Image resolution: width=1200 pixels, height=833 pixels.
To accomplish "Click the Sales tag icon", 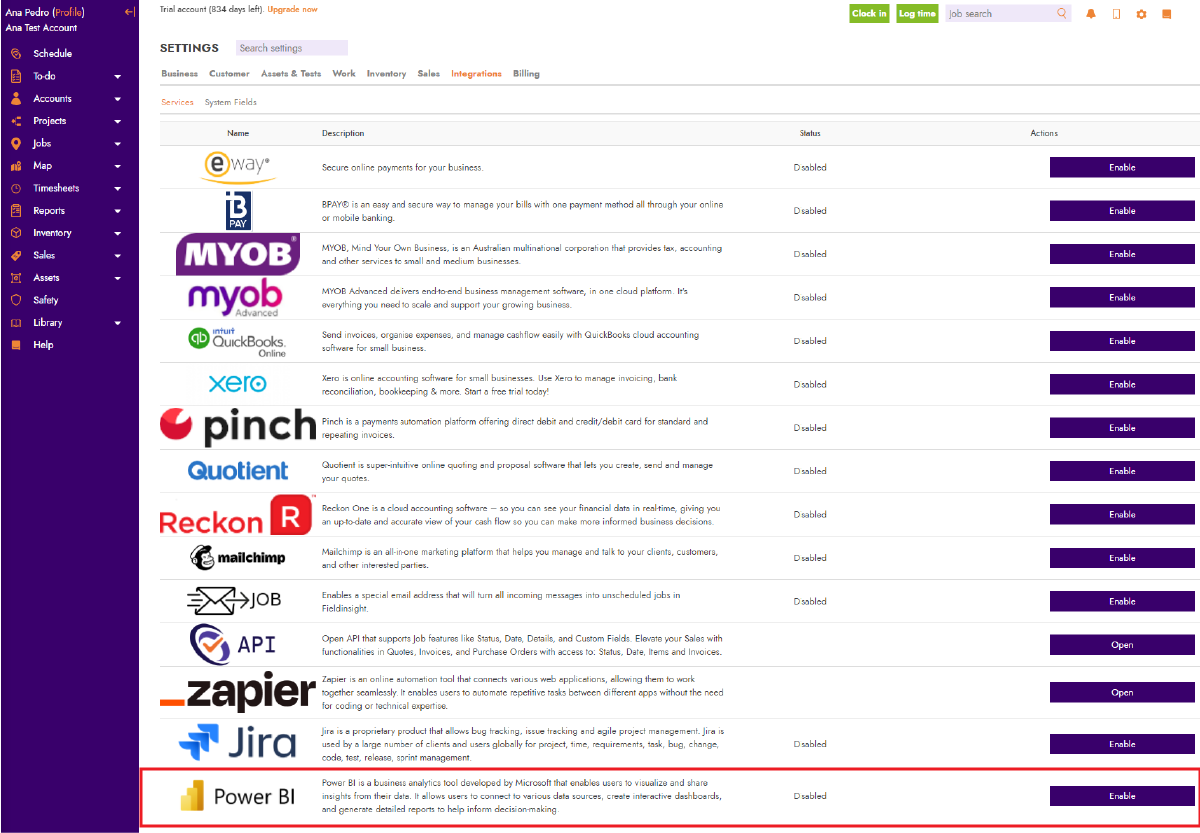I will point(15,255).
